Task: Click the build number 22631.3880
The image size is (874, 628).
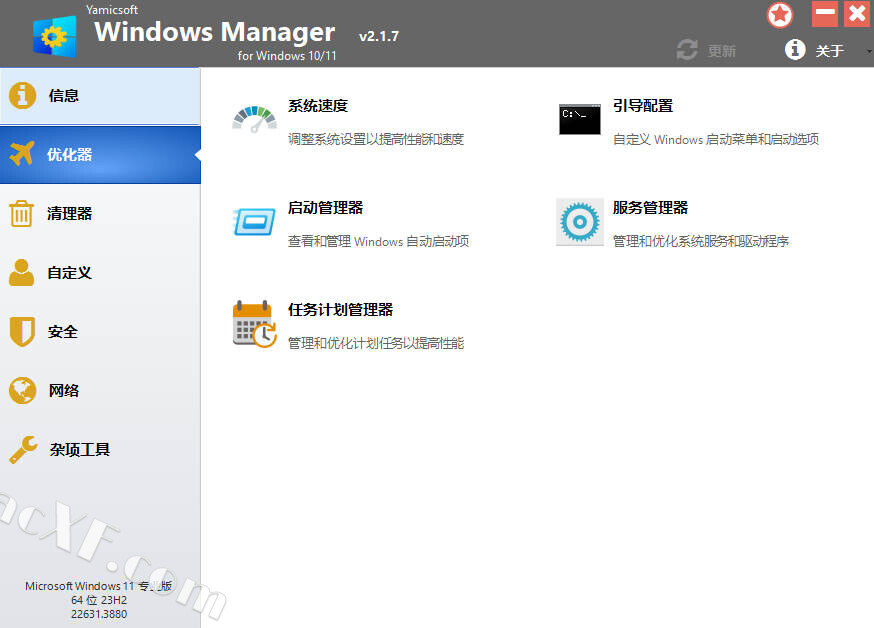Action: 99,614
